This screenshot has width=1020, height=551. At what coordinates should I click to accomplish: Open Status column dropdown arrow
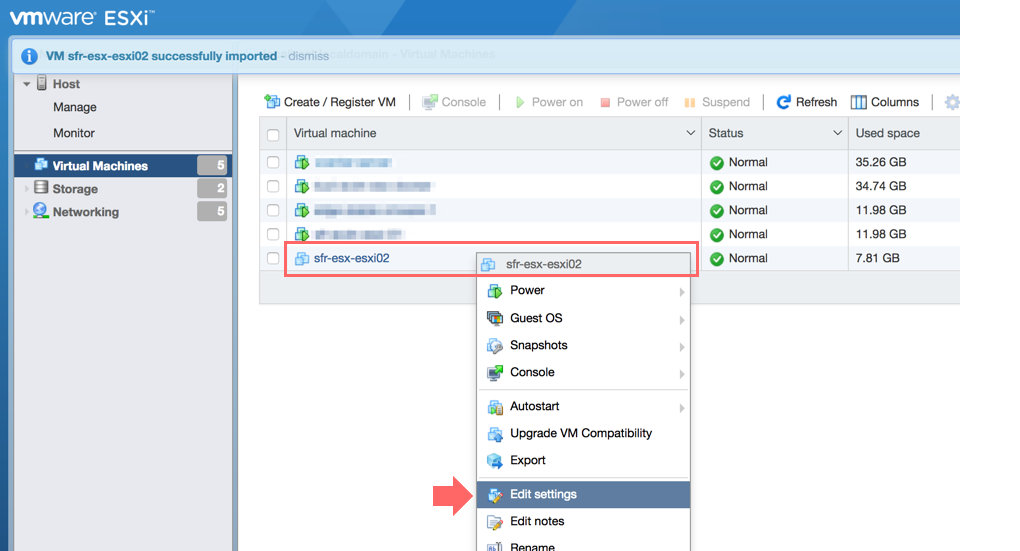pos(837,133)
